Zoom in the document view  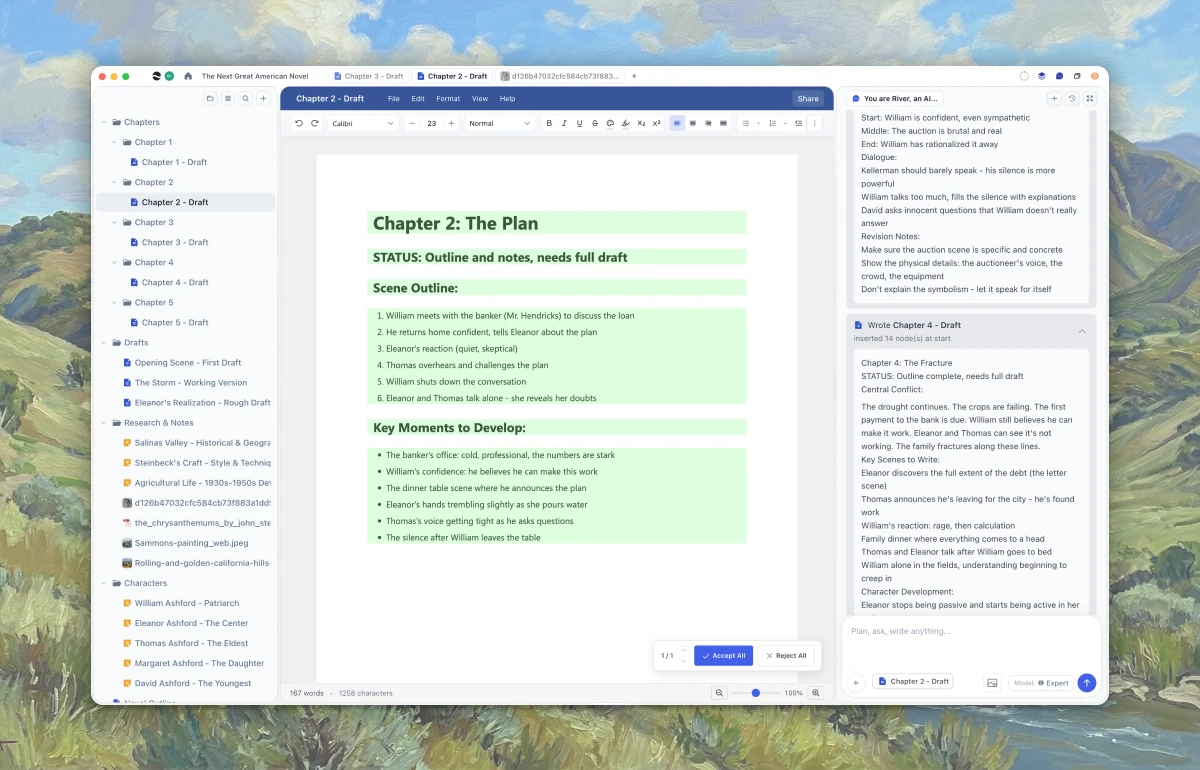(816, 693)
